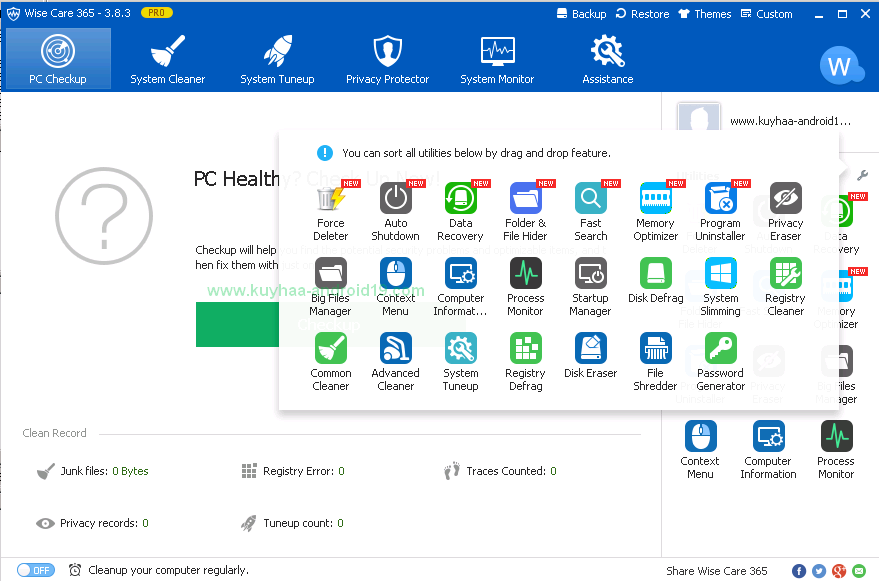Open System Tuneup in the utilities popup
The width and height of the screenshot is (879, 581).
pos(461,362)
